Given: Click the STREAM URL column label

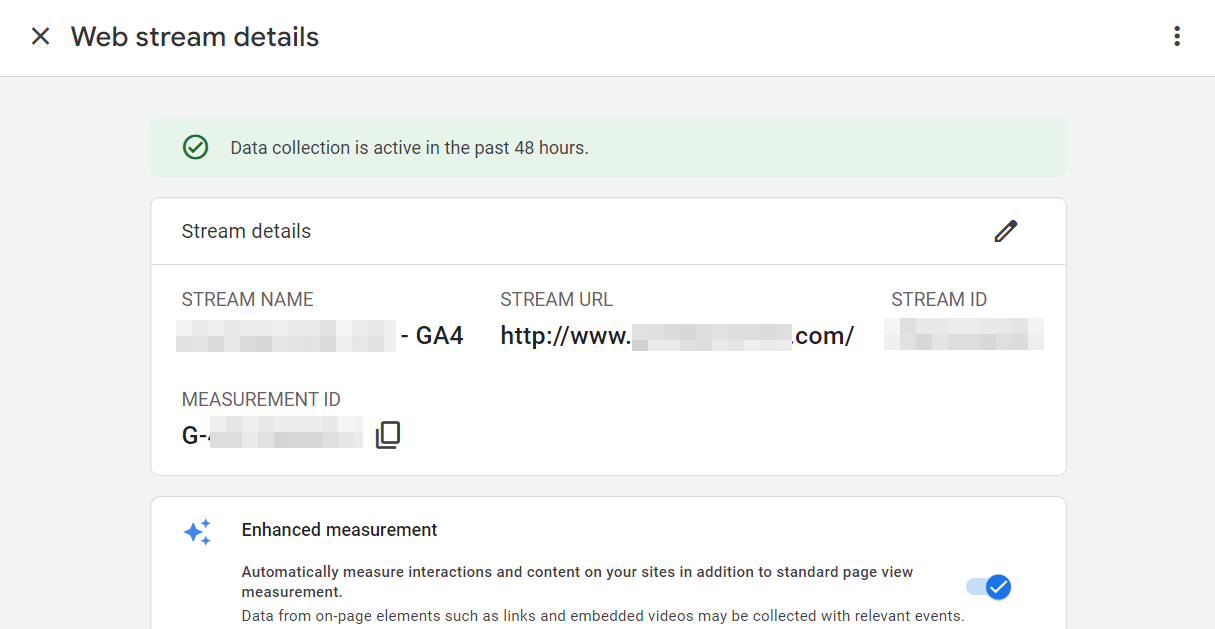Looking at the screenshot, I should 556,299.
